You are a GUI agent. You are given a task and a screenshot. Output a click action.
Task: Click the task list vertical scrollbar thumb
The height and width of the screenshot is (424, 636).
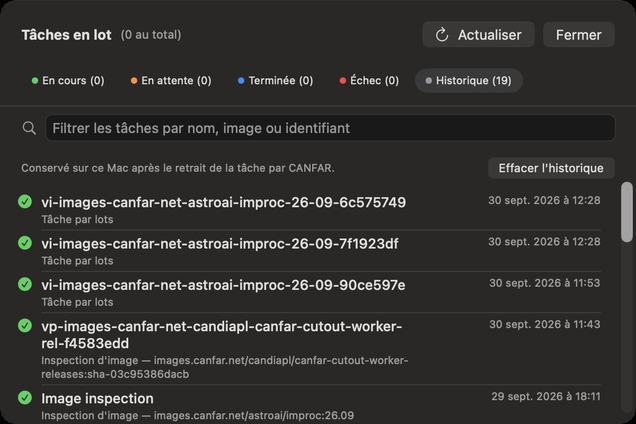pos(627,212)
